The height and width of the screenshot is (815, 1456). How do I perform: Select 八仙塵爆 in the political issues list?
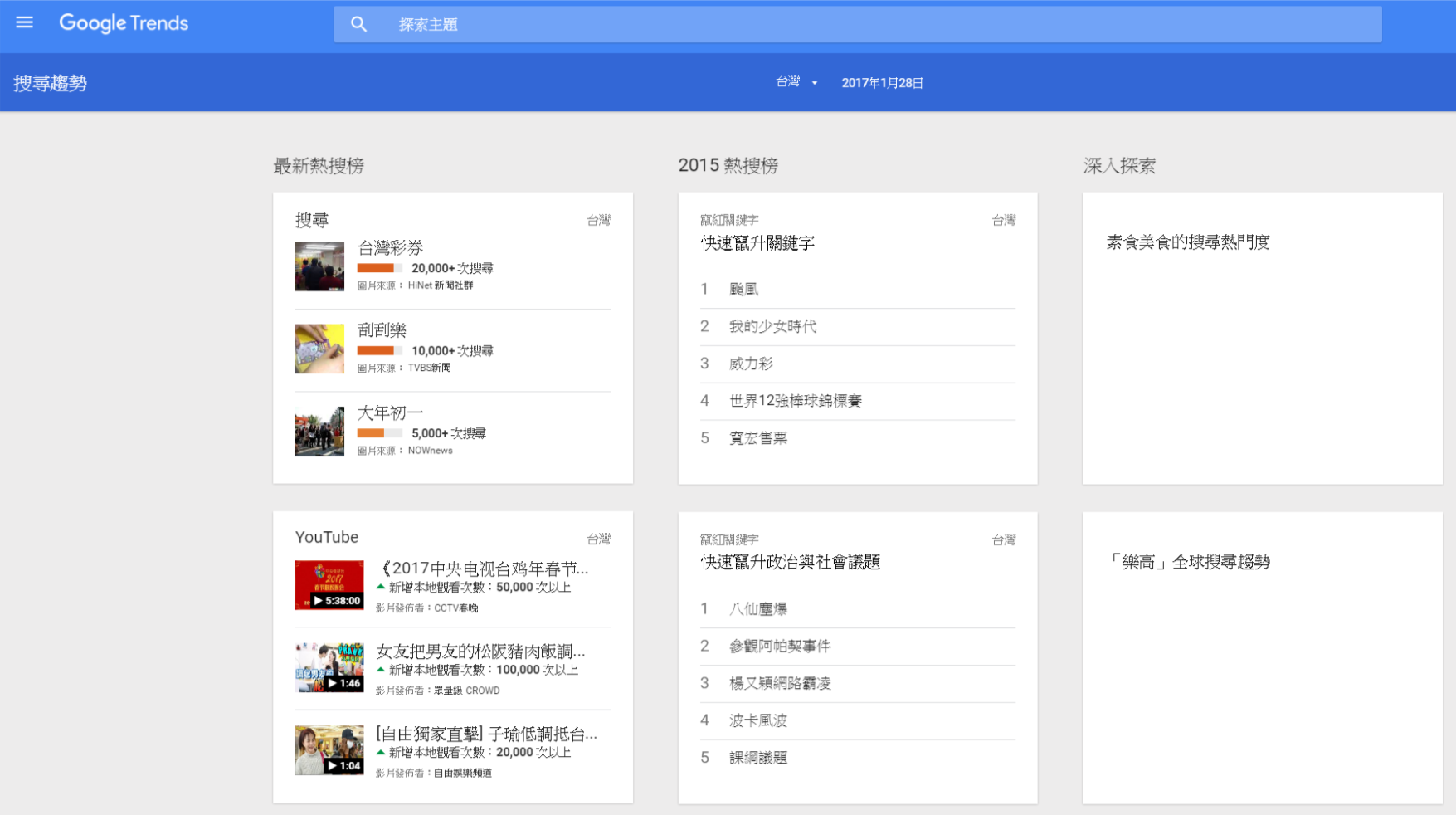point(757,609)
